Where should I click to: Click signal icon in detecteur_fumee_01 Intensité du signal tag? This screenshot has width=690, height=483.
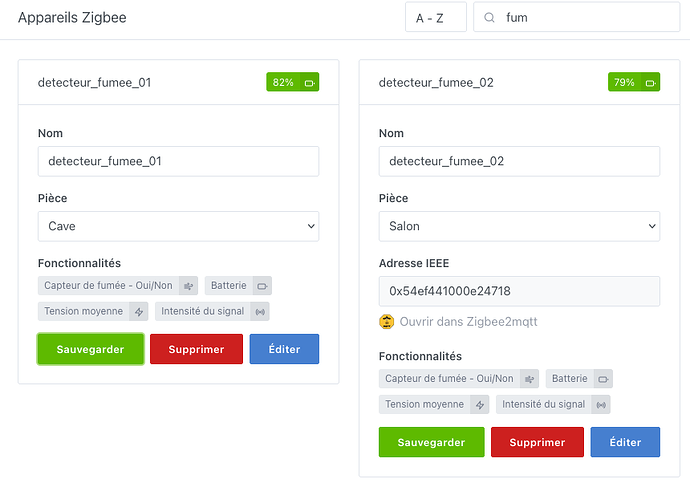point(260,312)
